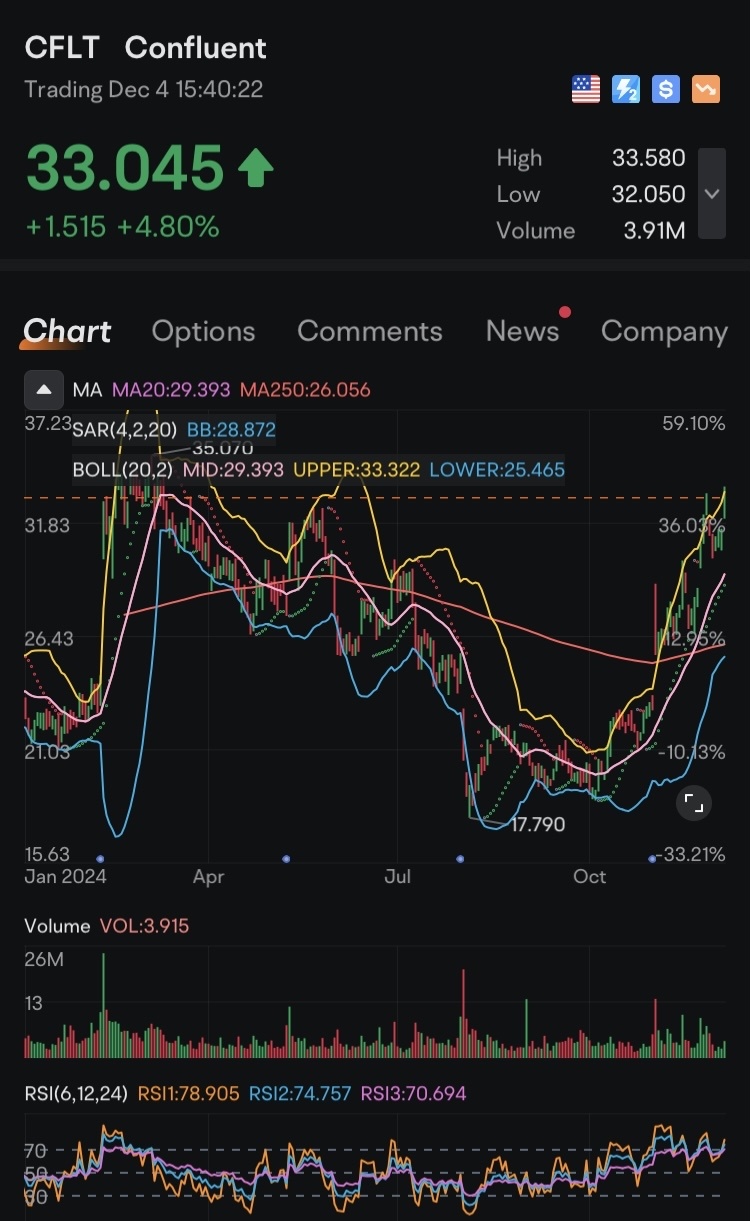The height and width of the screenshot is (1221, 750).
Task: Open the News tab
Action: [523, 331]
